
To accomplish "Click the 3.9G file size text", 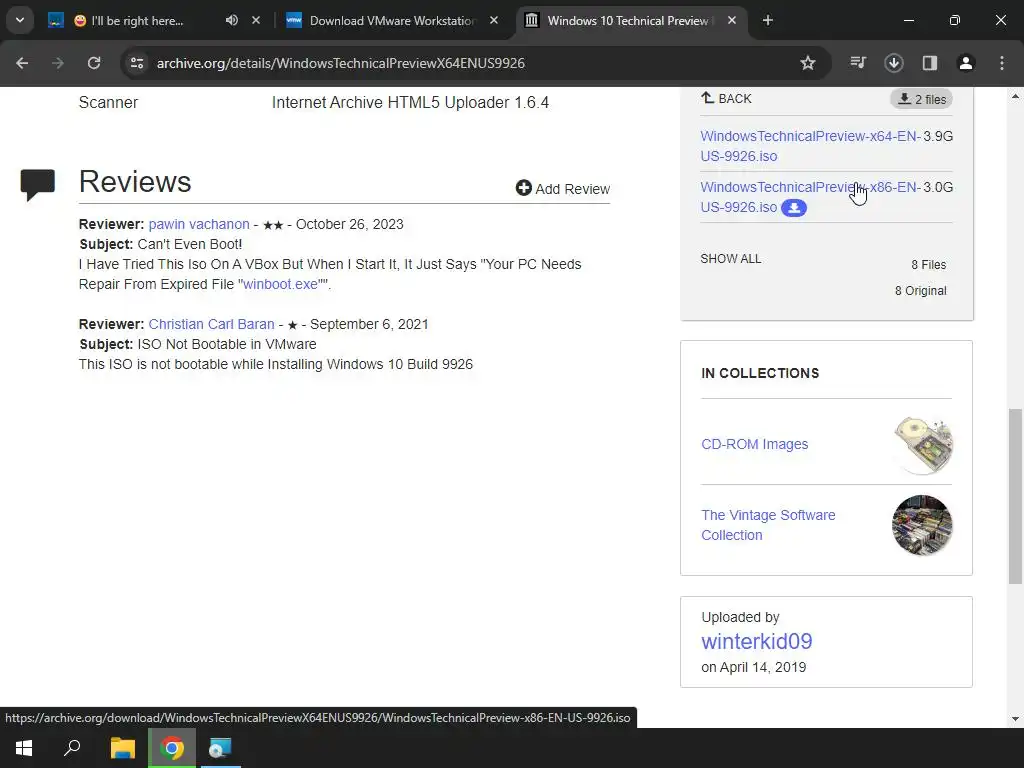I will pyautogui.click(x=938, y=136).
